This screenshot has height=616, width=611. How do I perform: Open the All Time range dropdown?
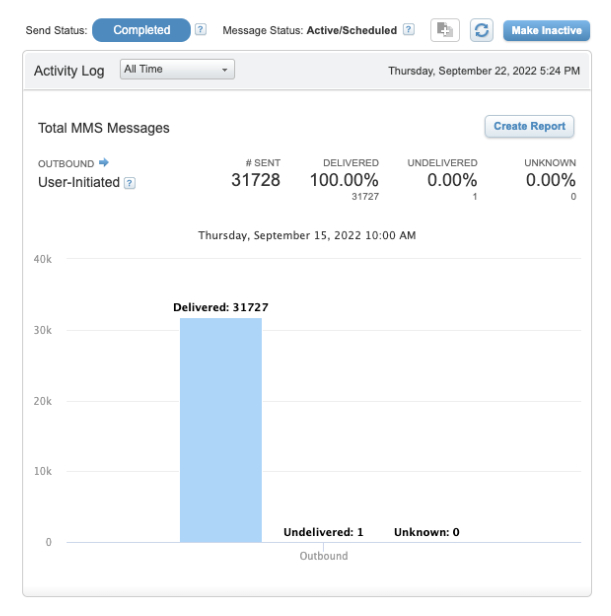176,70
